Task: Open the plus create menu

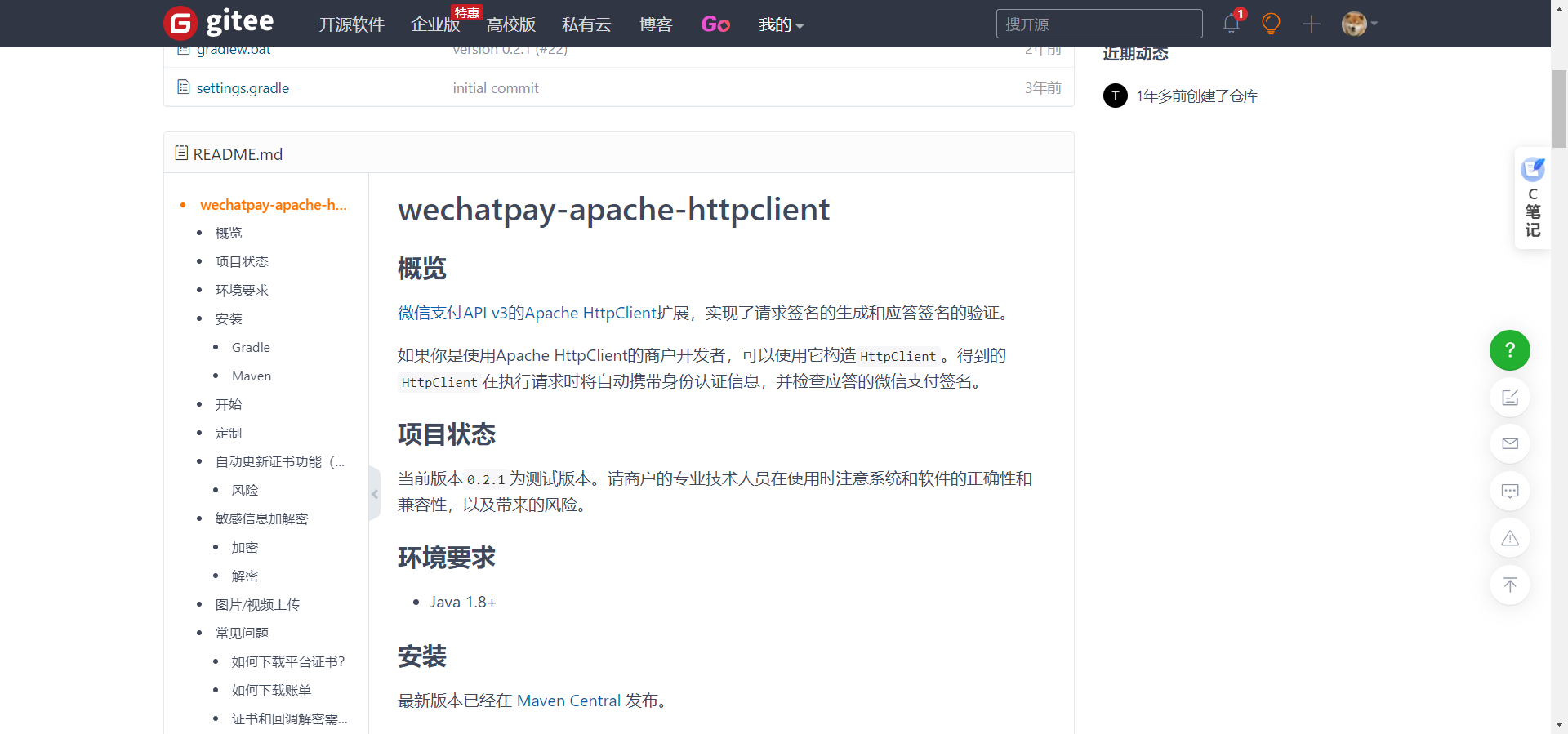Action: pyautogui.click(x=1312, y=24)
